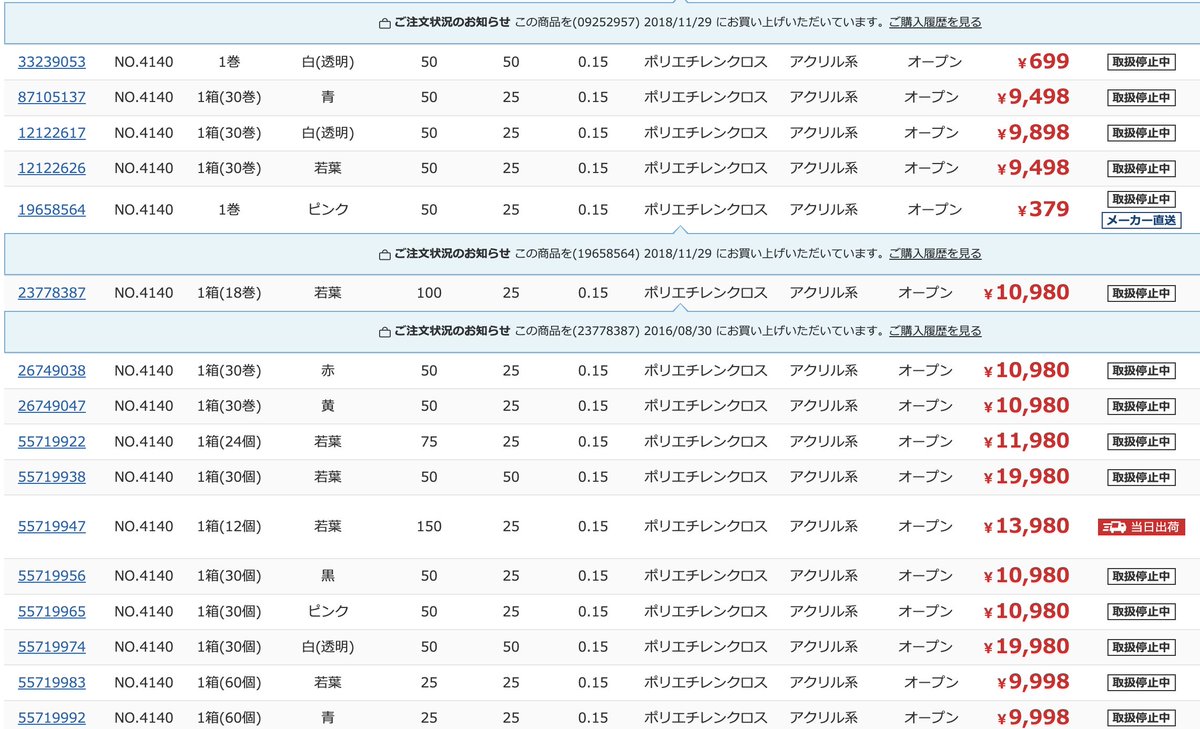
Task: Click the 55719974 product link
Action: [x=52, y=647]
